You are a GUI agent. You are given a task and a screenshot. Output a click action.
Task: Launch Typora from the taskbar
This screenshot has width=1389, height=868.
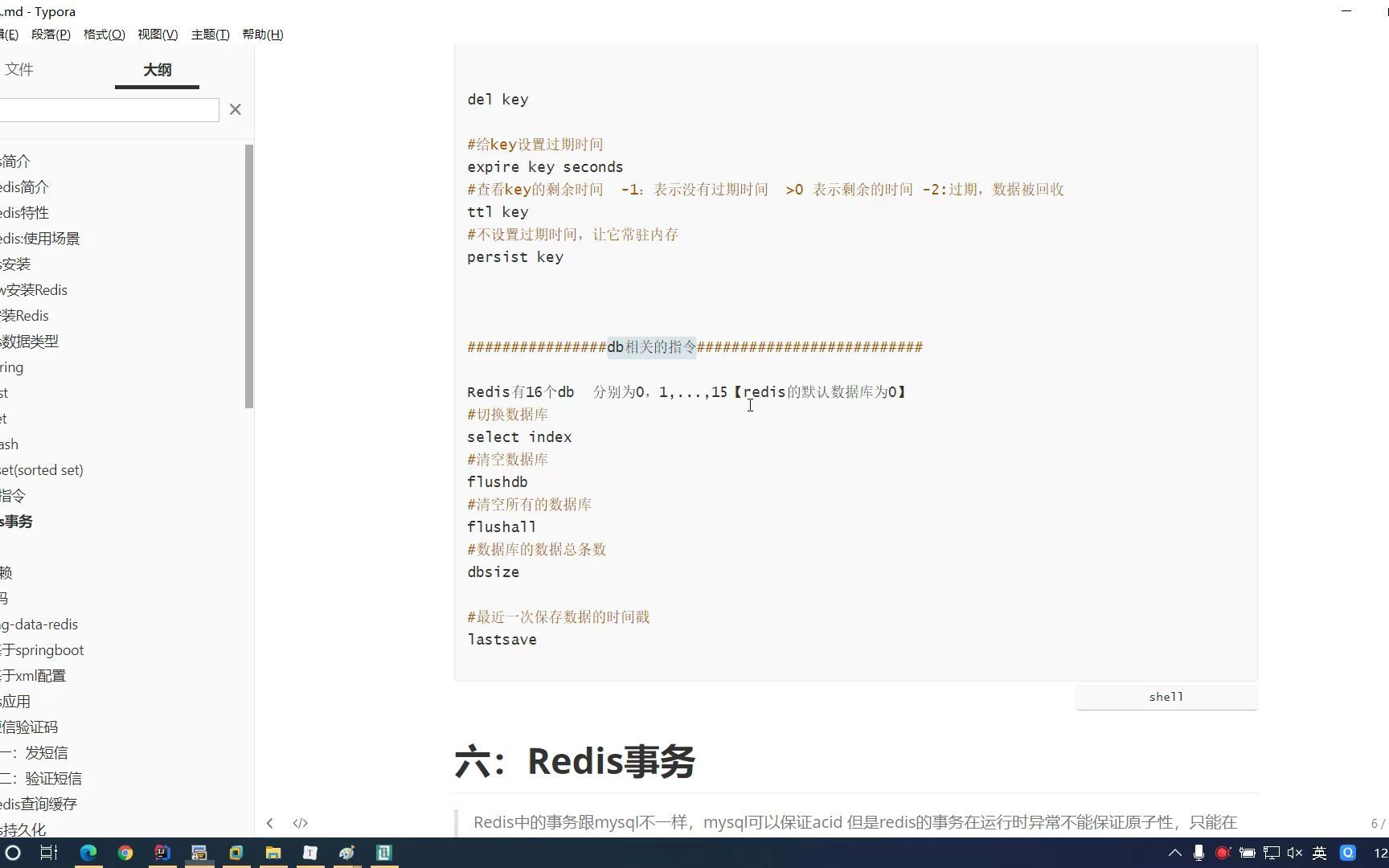point(309,853)
